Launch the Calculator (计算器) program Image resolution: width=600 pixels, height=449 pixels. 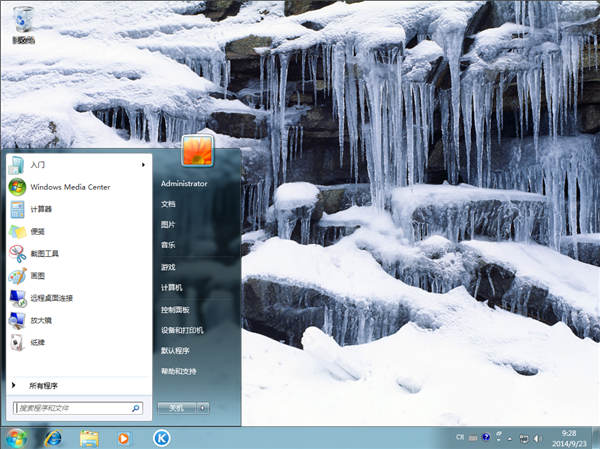pos(40,209)
